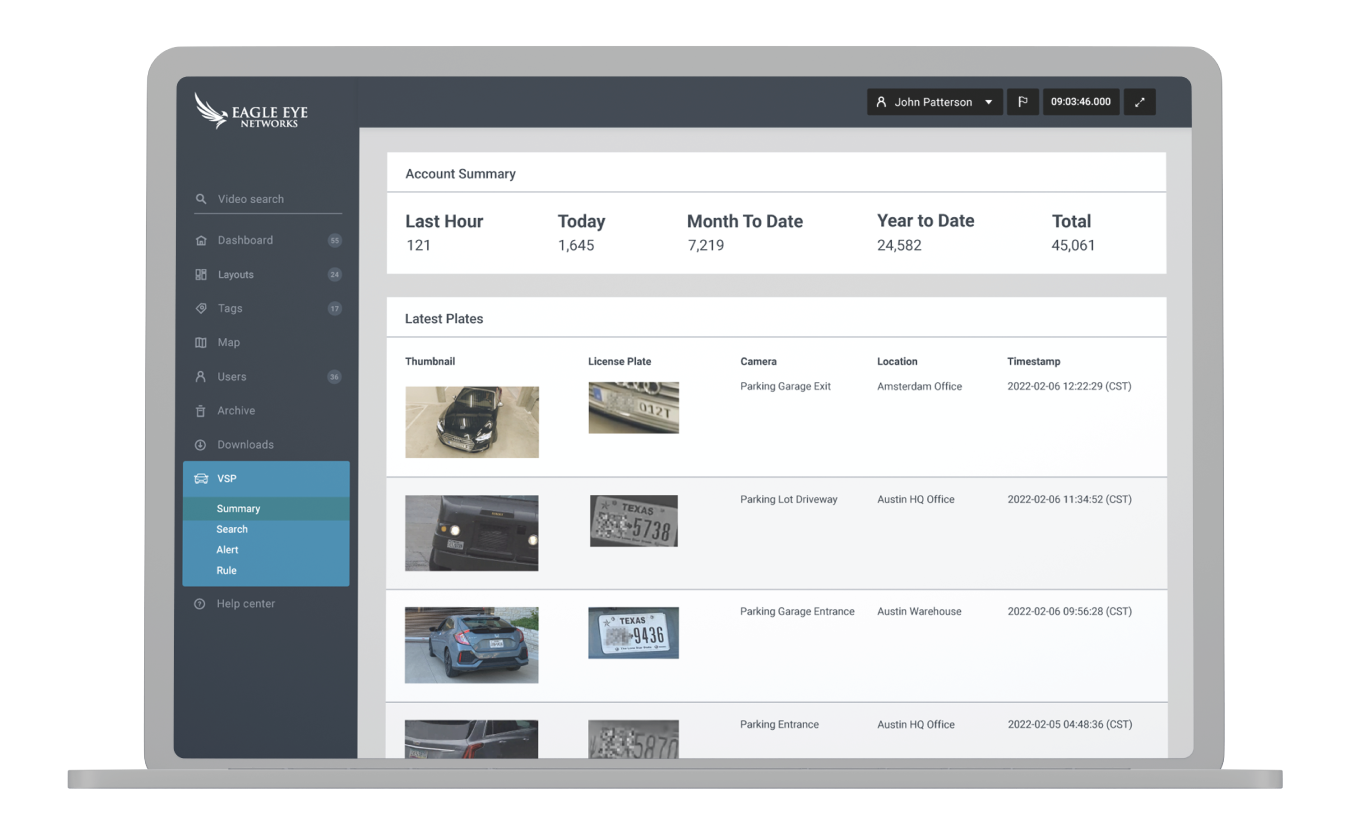Open the Rule page under VSP
1355x835 pixels.
click(x=226, y=570)
